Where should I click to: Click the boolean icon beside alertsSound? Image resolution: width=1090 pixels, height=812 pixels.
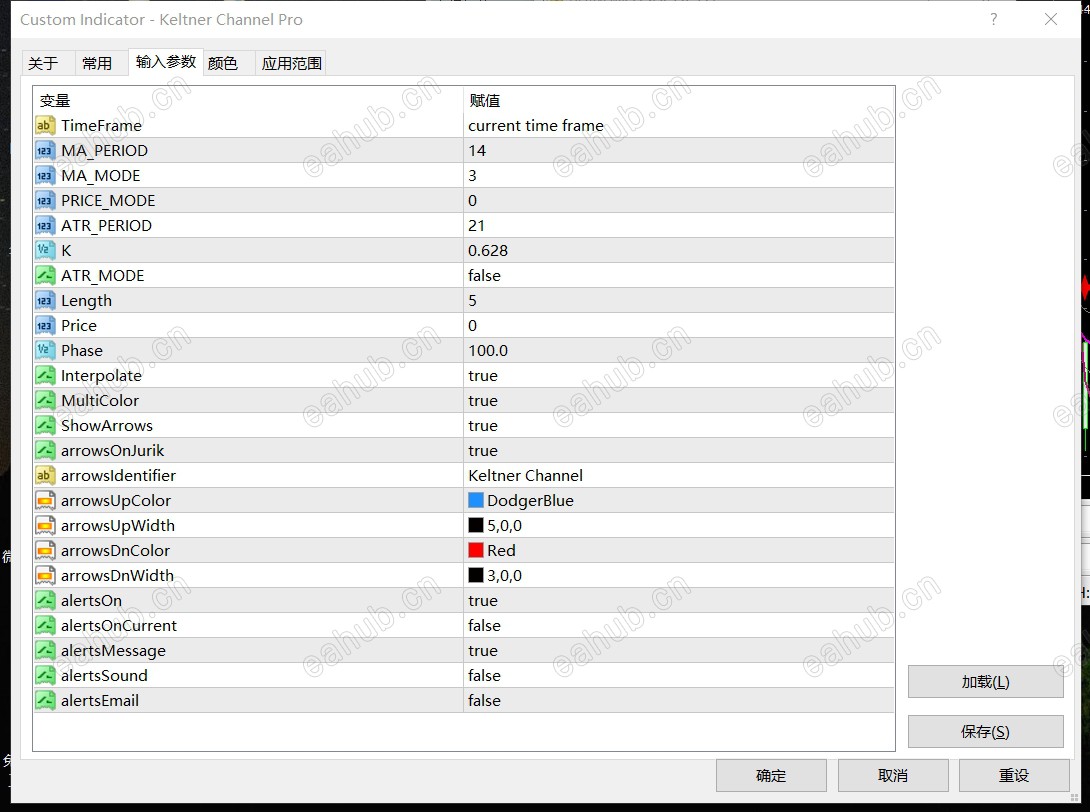(44, 676)
